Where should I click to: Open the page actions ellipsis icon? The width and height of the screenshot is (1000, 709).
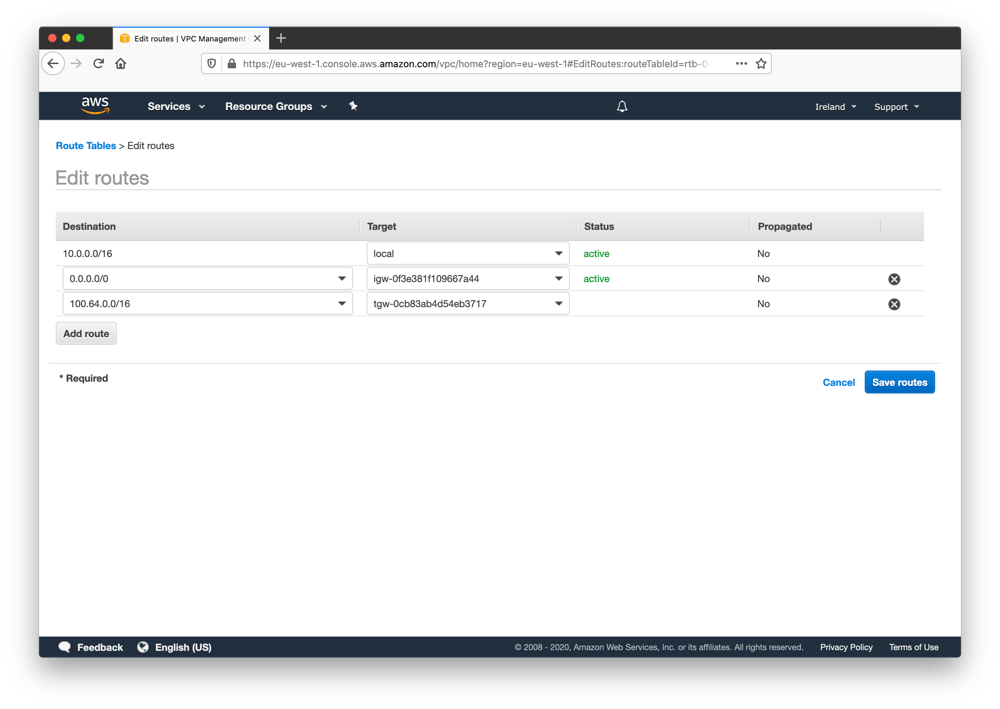[741, 64]
